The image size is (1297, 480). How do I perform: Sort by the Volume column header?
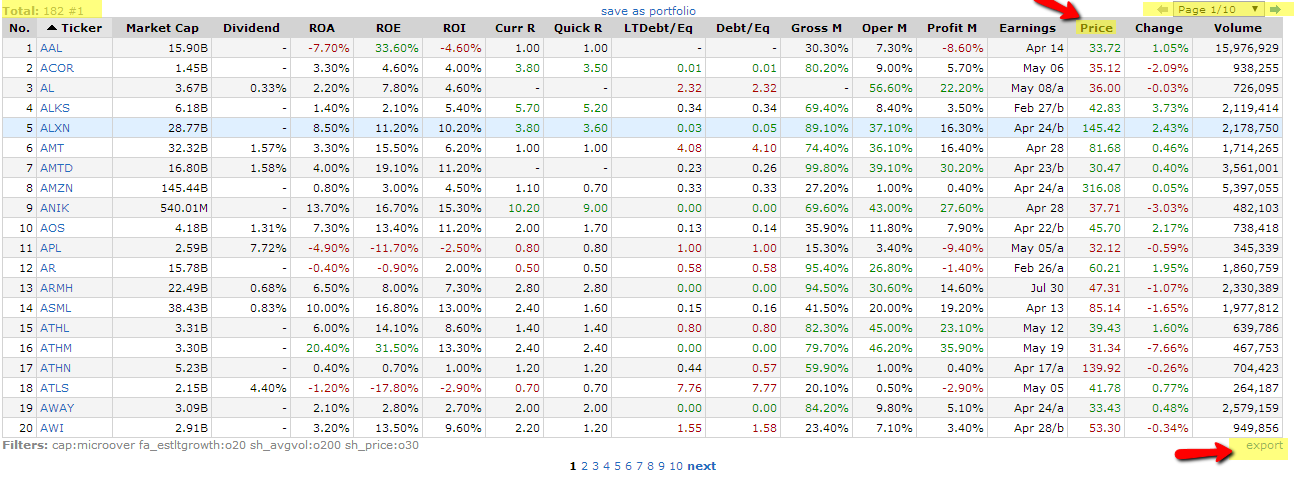click(1237, 28)
